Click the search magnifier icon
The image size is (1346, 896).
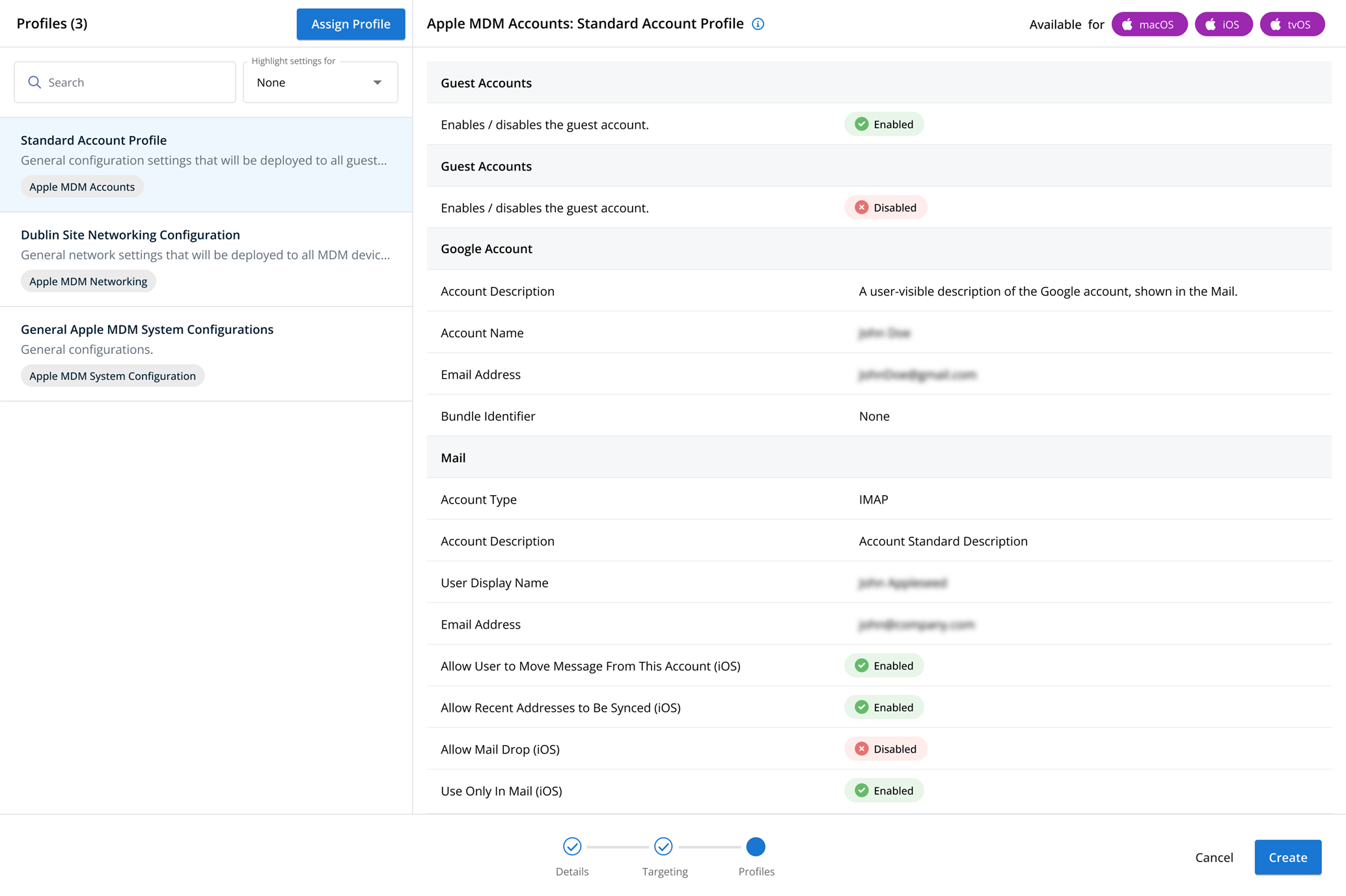click(x=34, y=82)
